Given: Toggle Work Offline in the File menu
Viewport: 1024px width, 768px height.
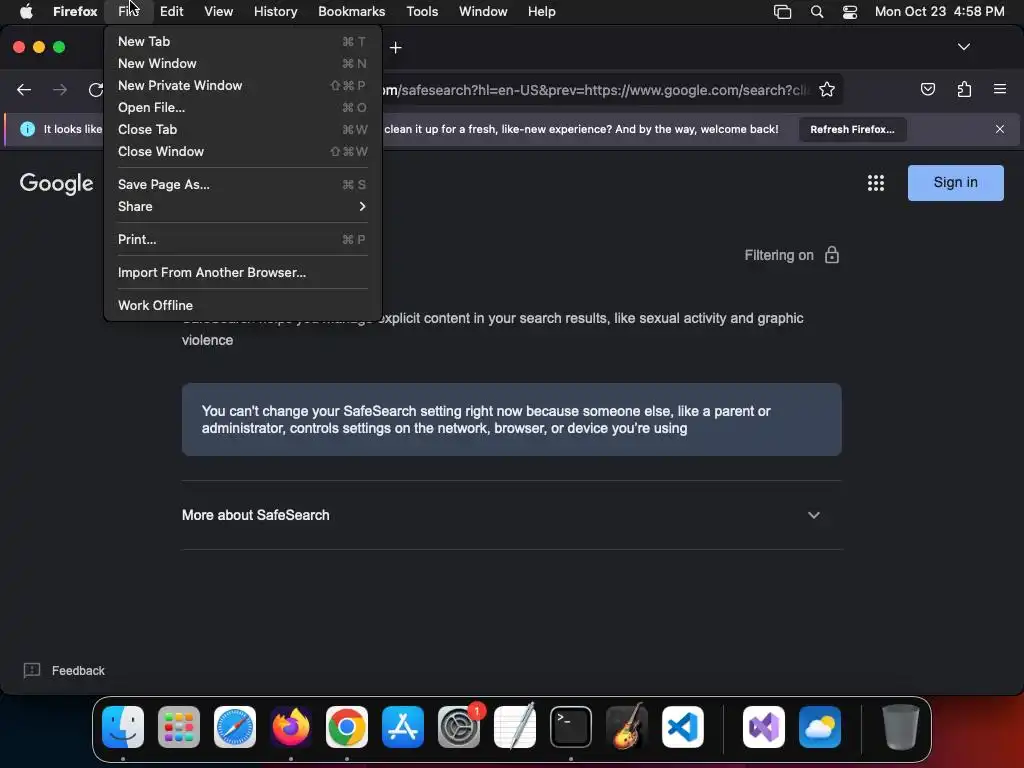Looking at the screenshot, I should pos(242,306).
